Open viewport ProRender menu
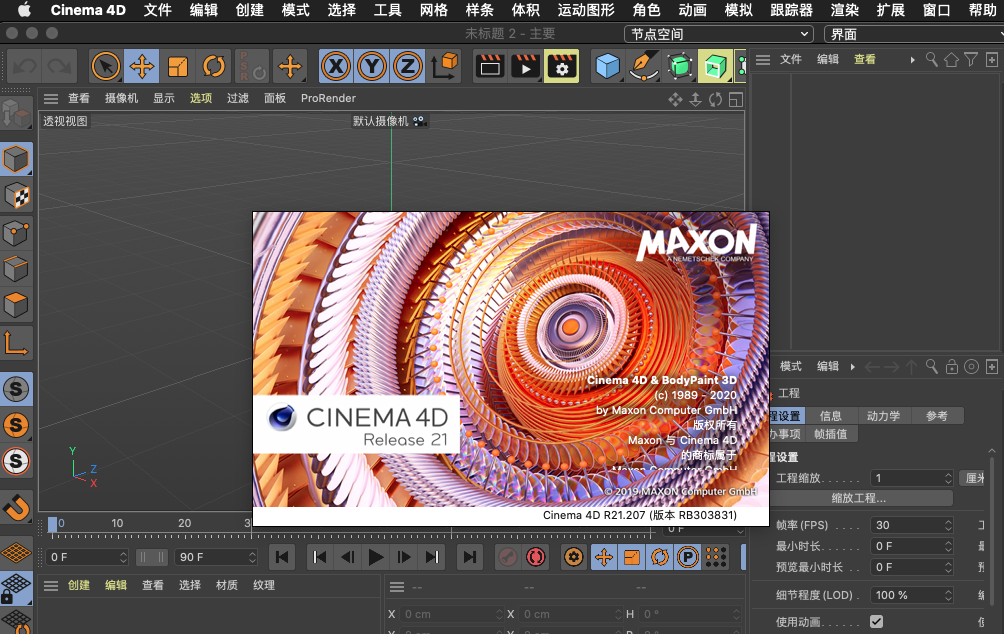The width and height of the screenshot is (1004, 634). (328, 98)
